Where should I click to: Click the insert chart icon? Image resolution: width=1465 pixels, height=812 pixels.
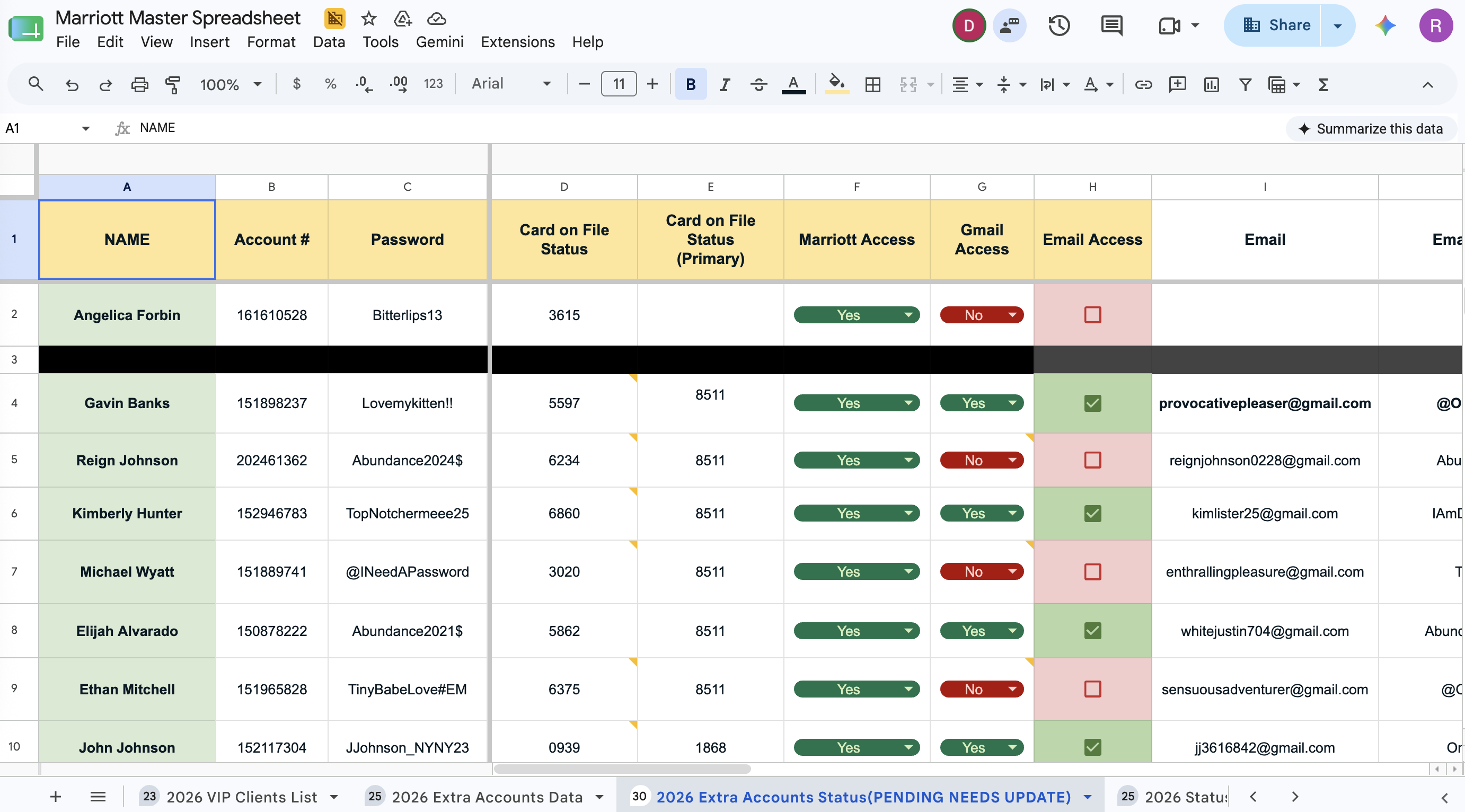(1211, 85)
